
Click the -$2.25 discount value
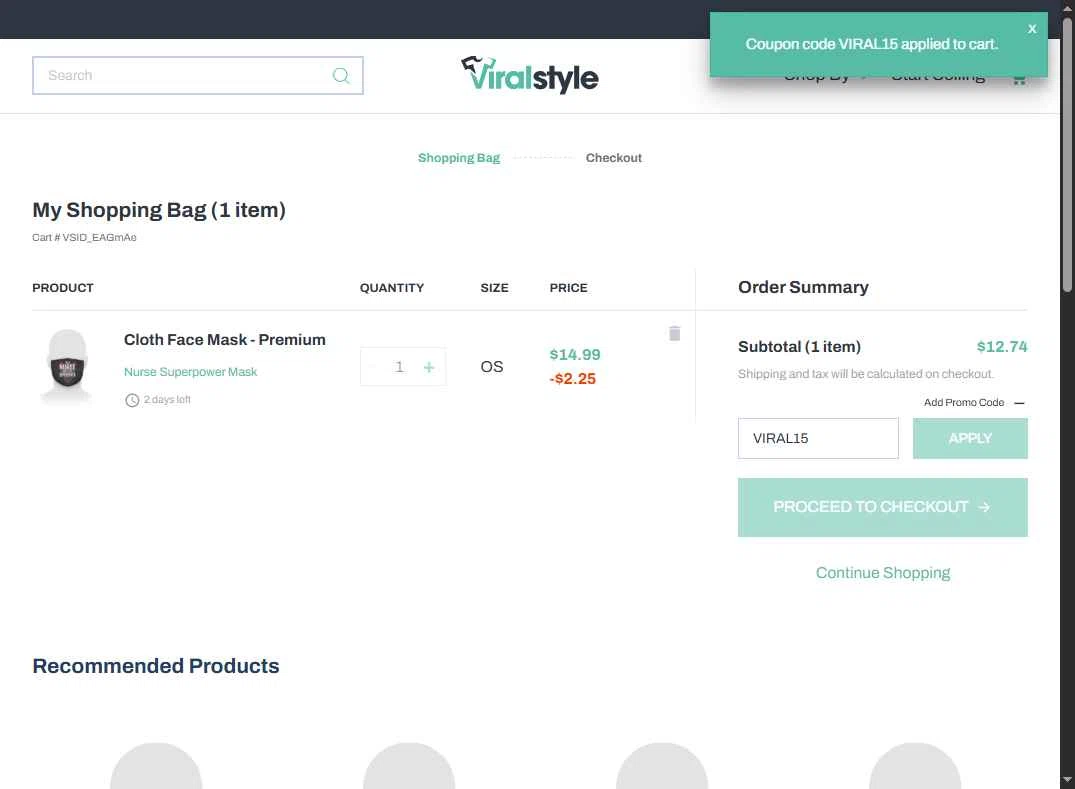[572, 378]
